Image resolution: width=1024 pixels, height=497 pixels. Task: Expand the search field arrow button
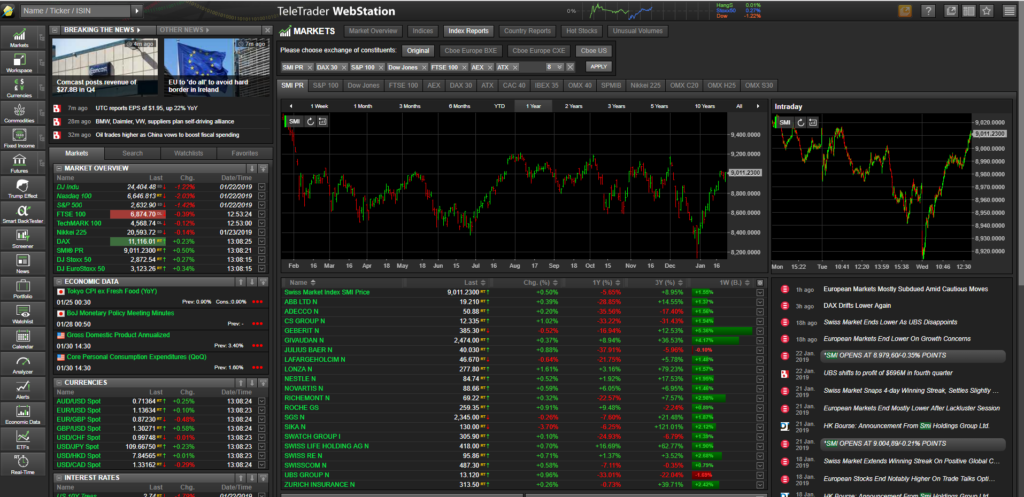136,10
